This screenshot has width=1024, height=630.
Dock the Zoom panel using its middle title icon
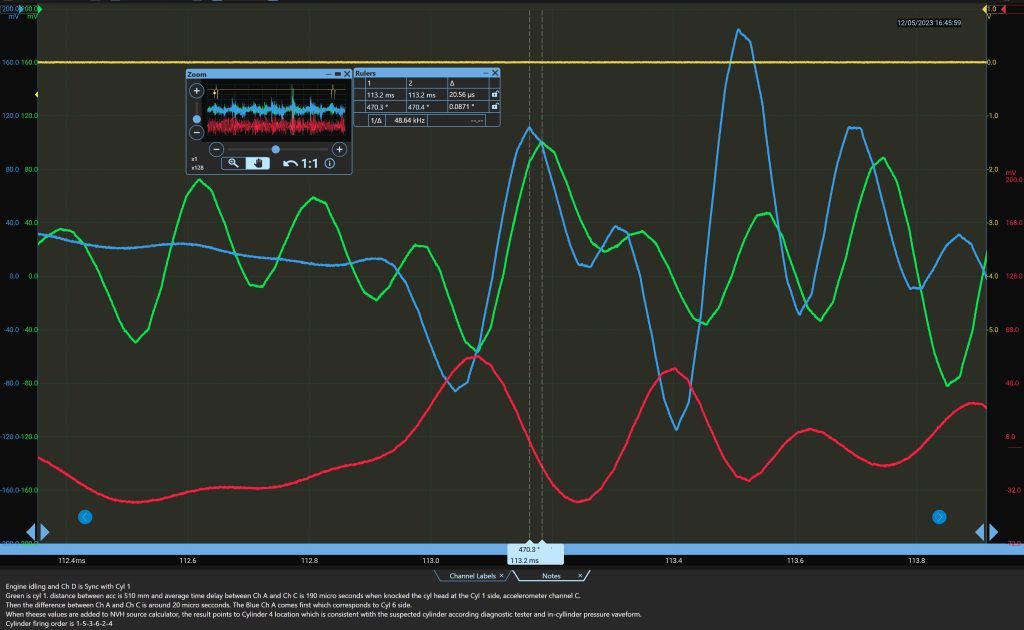(x=338, y=74)
